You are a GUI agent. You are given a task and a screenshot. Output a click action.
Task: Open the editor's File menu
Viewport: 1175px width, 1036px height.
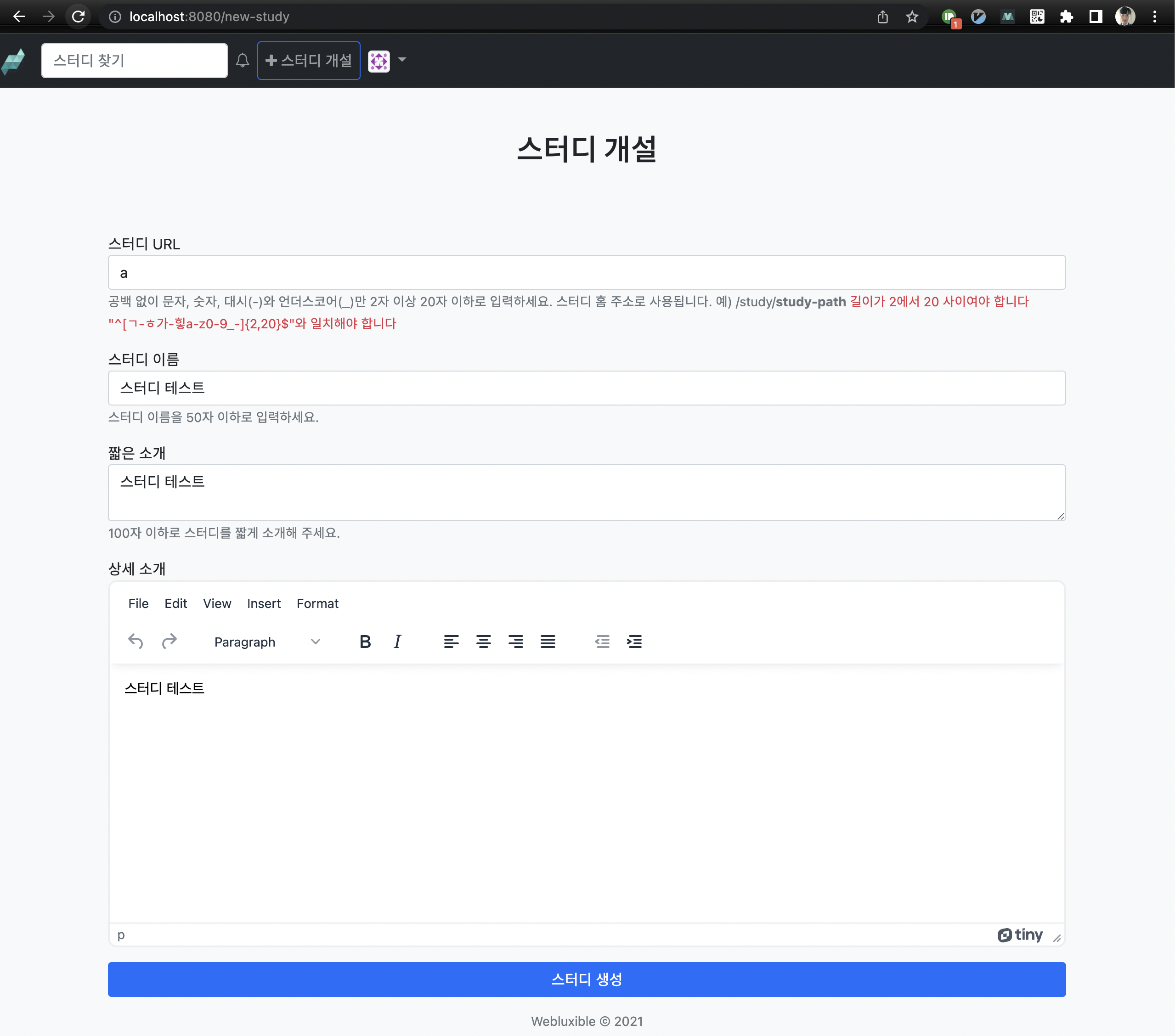pyautogui.click(x=138, y=603)
